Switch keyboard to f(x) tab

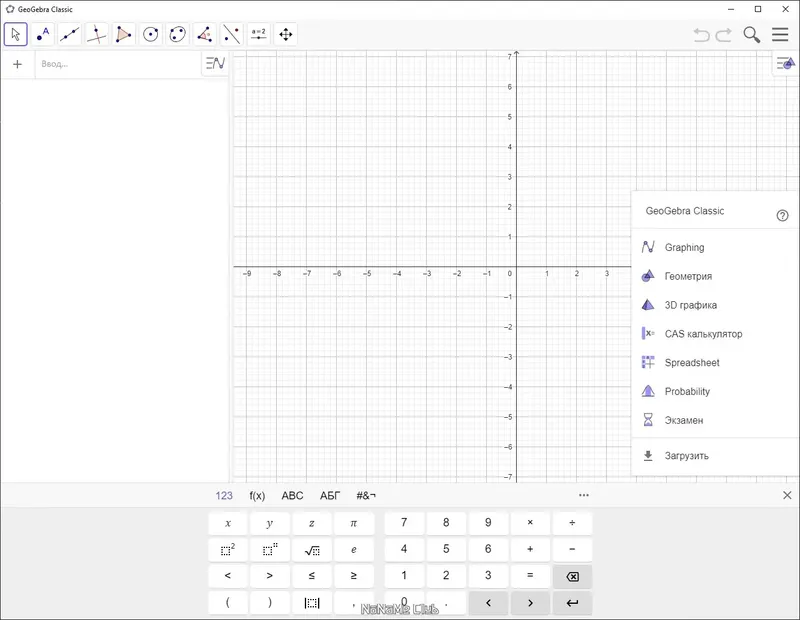tap(257, 495)
